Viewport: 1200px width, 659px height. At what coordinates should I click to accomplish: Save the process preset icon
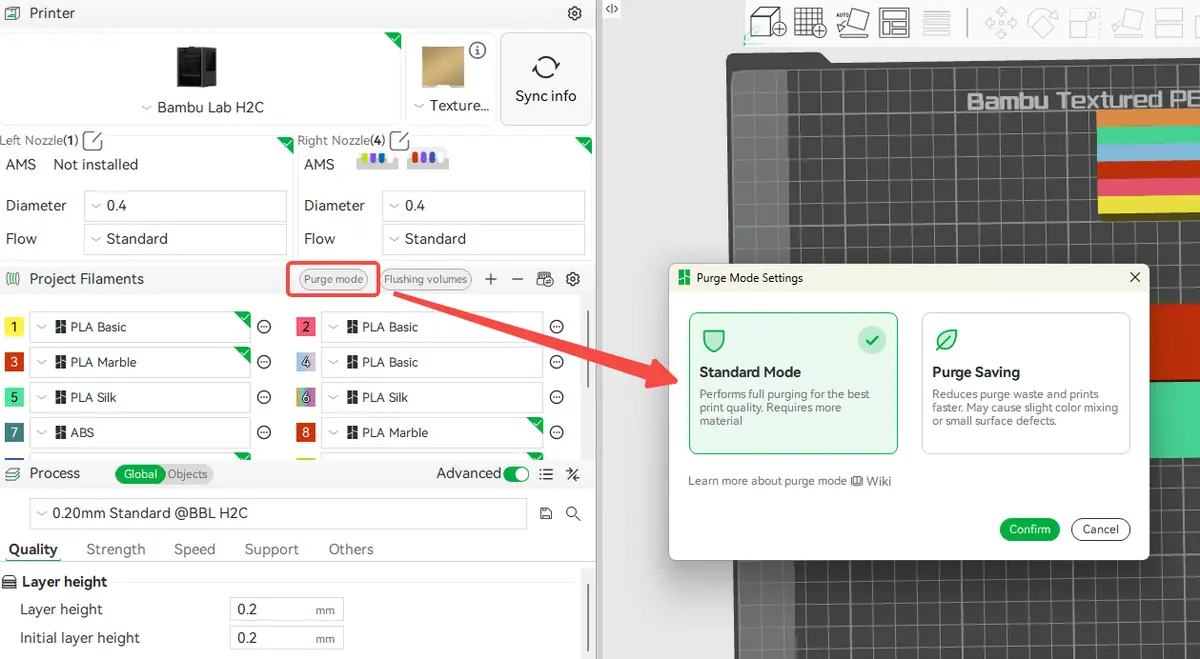click(546, 513)
